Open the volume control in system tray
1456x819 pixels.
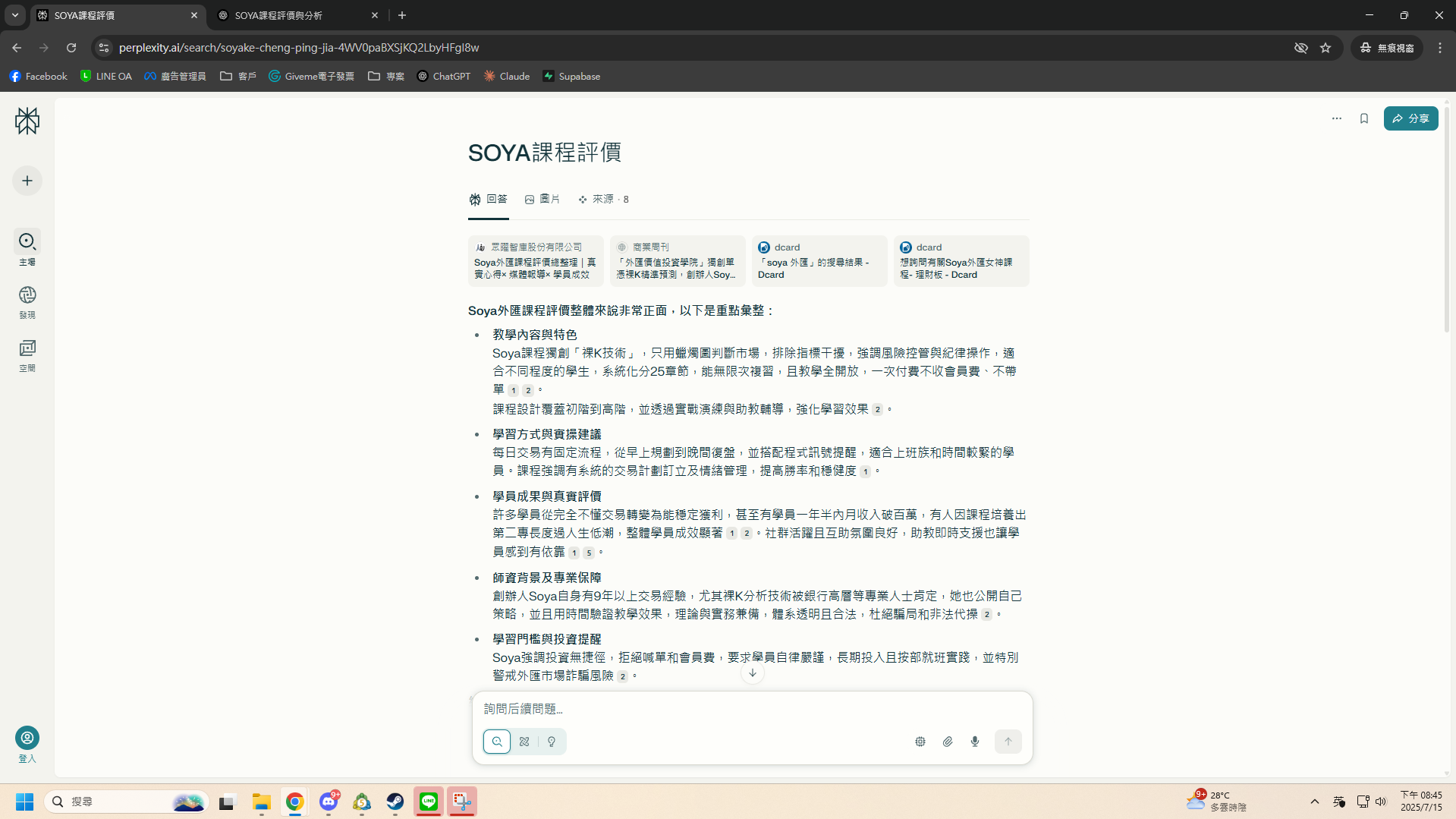coord(1380,802)
